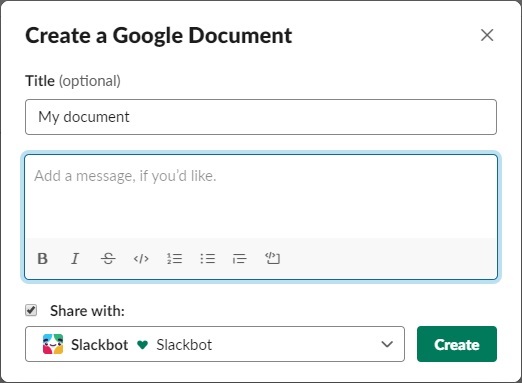Click the Slackbot avatar in the share selector
The image size is (522, 383).
click(53, 344)
